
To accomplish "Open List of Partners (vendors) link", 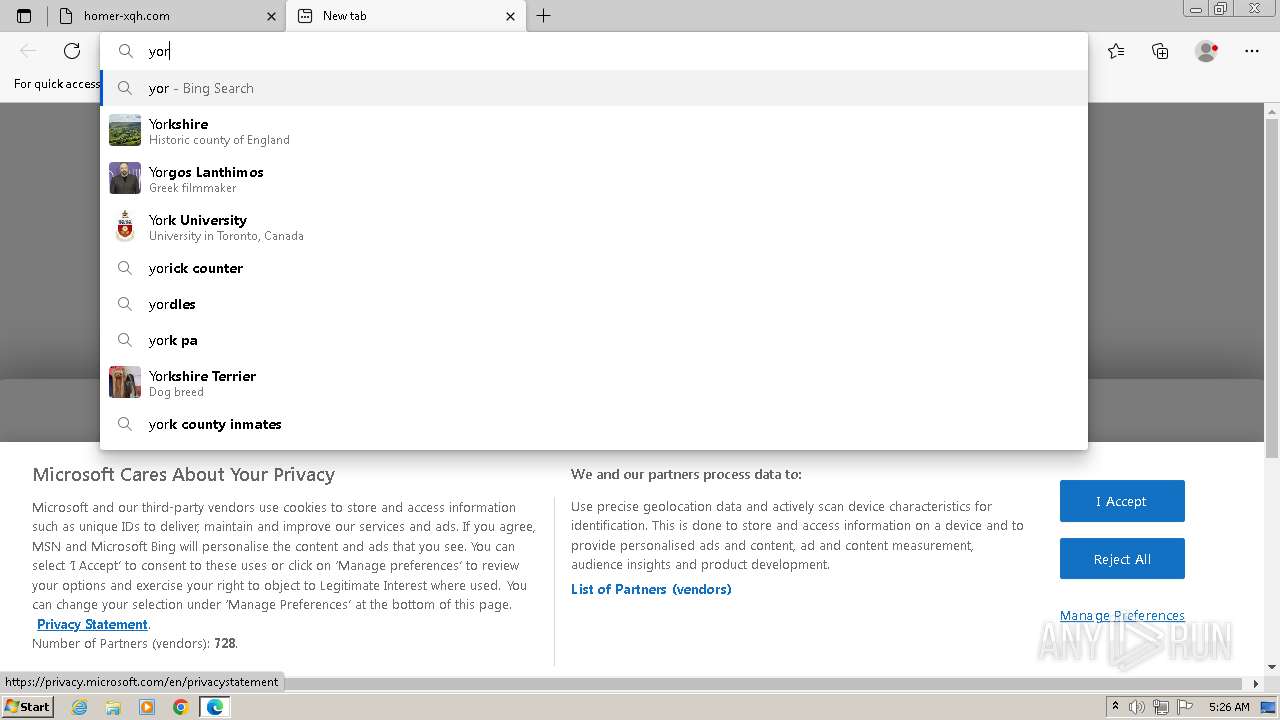I will coord(651,589).
